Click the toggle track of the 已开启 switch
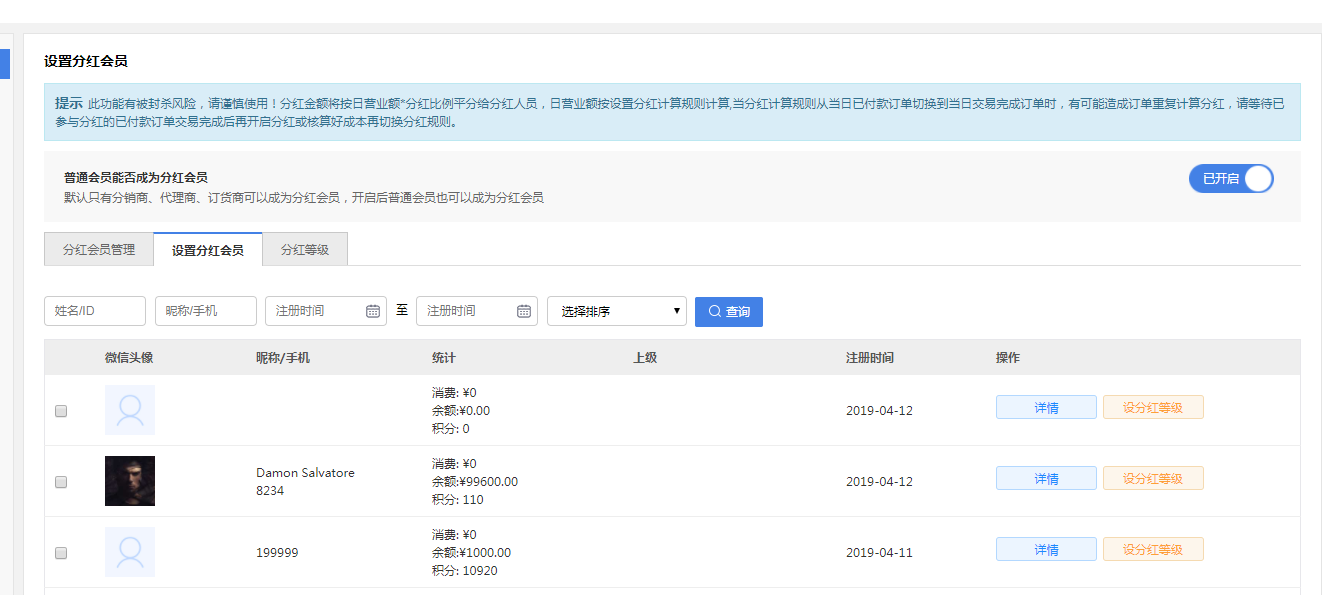The image size is (1322, 595). click(x=1231, y=177)
